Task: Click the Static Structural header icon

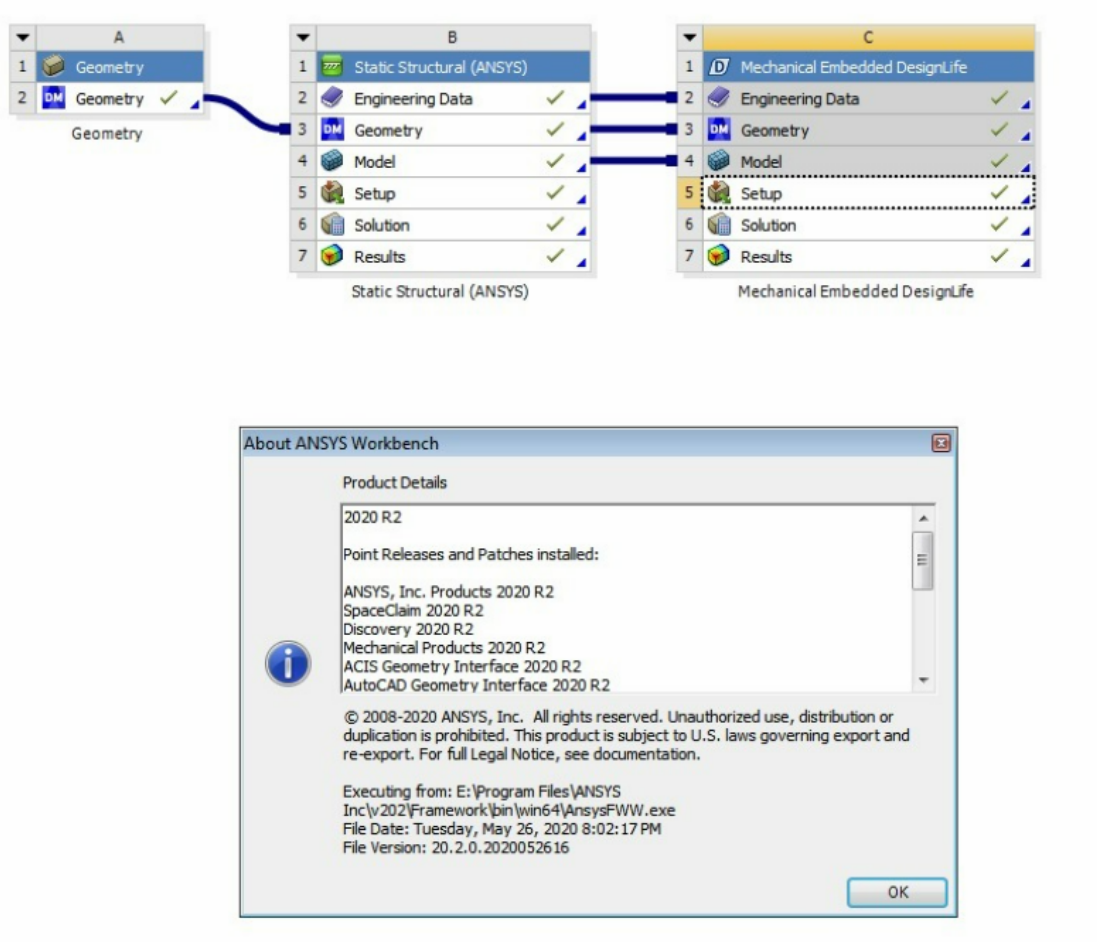Action: coord(332,67)
